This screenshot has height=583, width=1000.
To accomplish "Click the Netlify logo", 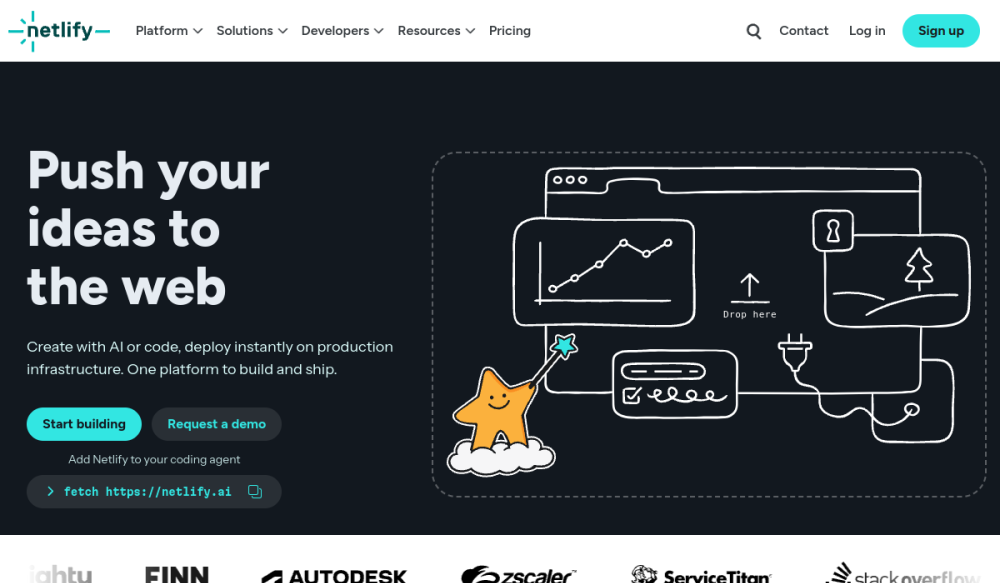I will point(59,31).
